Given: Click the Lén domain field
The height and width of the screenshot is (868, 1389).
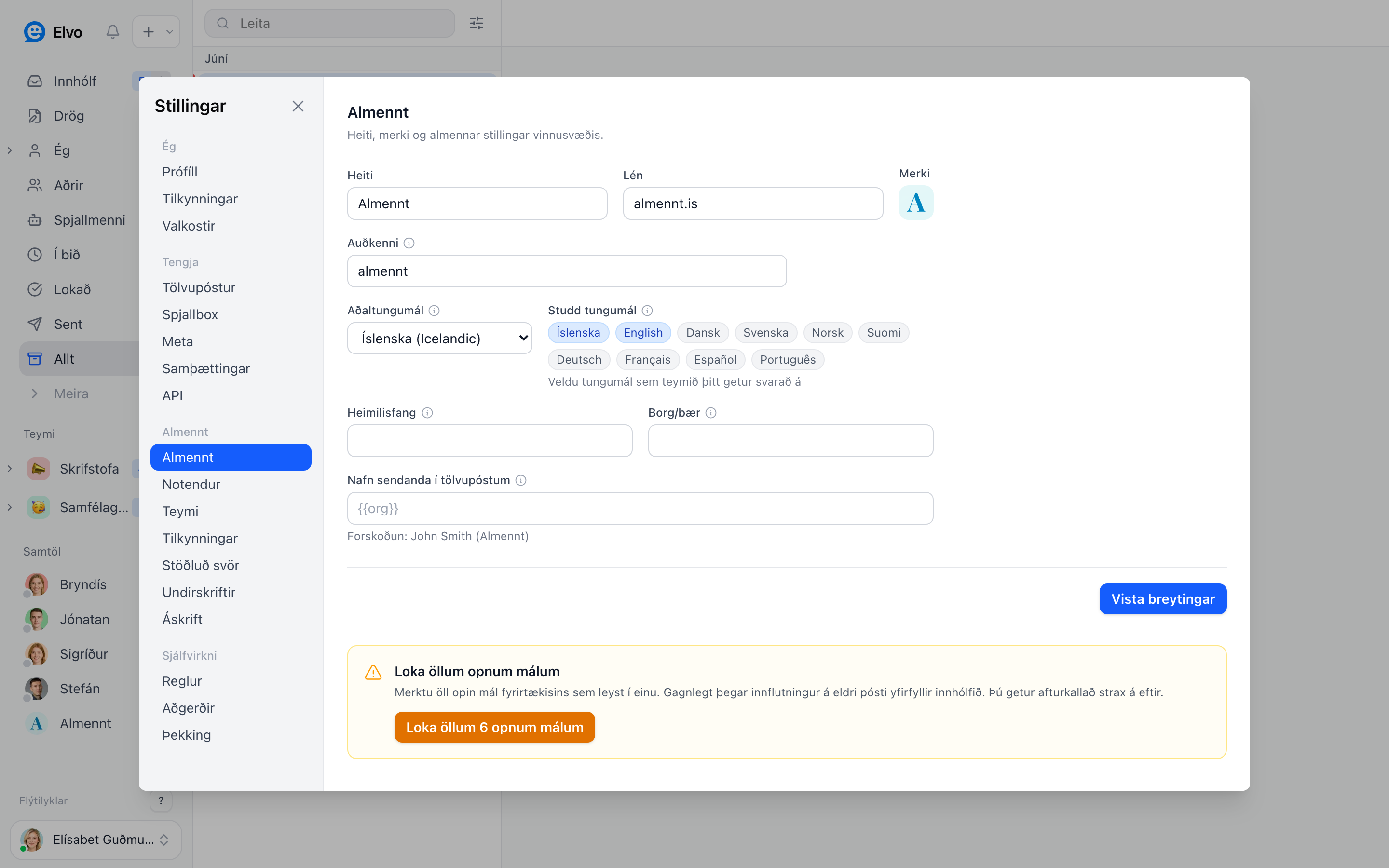Looking at the screenshot, I should point(753,203).
